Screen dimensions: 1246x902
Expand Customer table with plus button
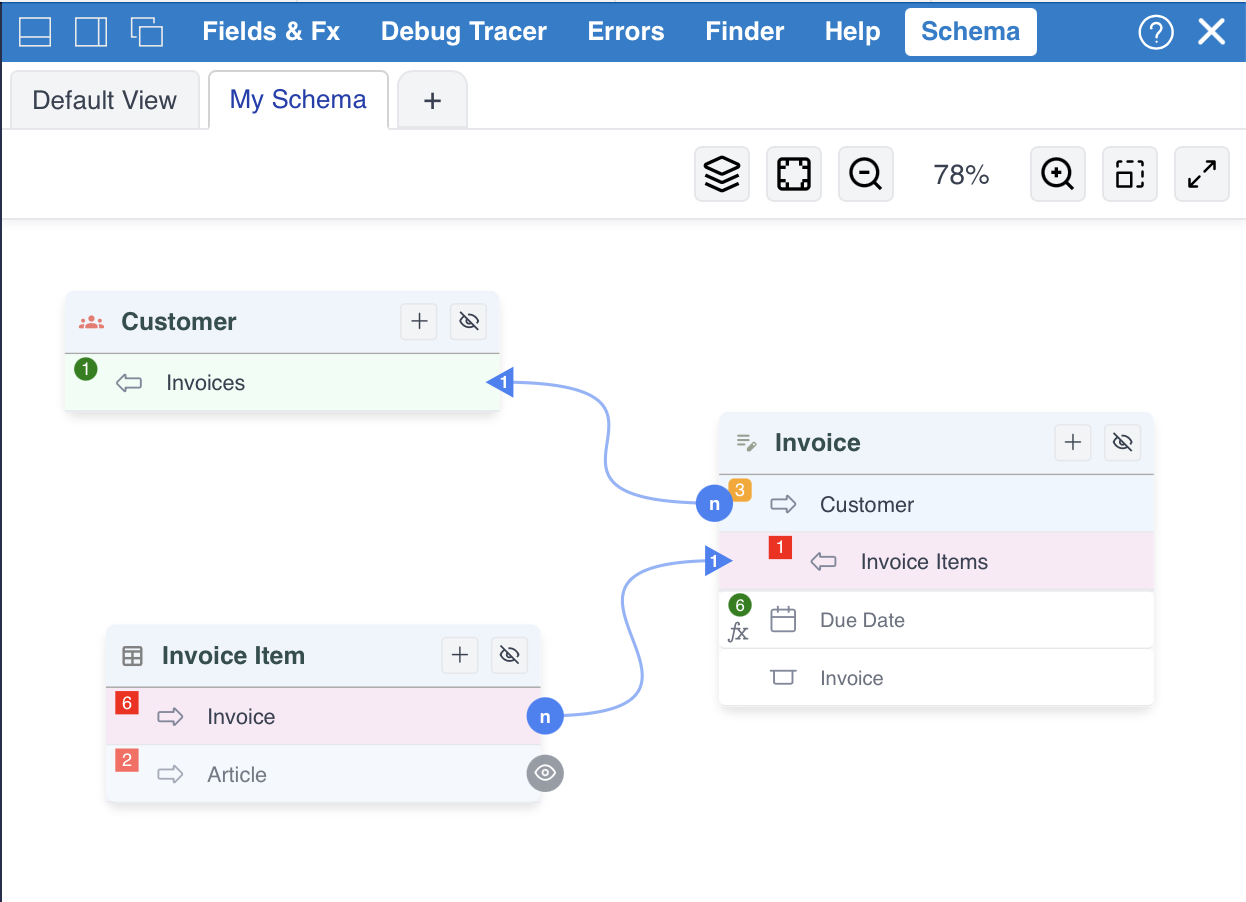click(x=419, y=321)
